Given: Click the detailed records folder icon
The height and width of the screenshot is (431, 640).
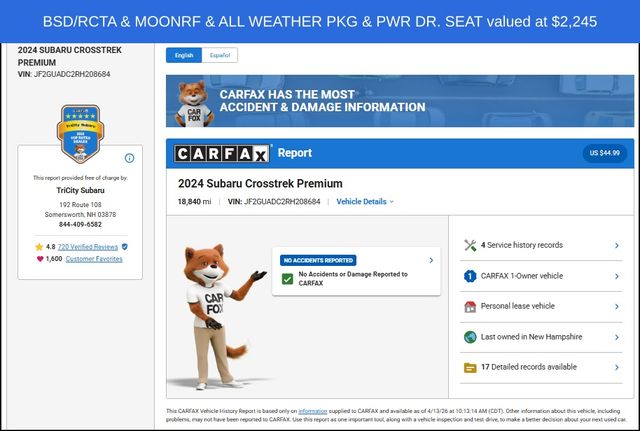Looking at the screenshot, I should pos(470,368).
